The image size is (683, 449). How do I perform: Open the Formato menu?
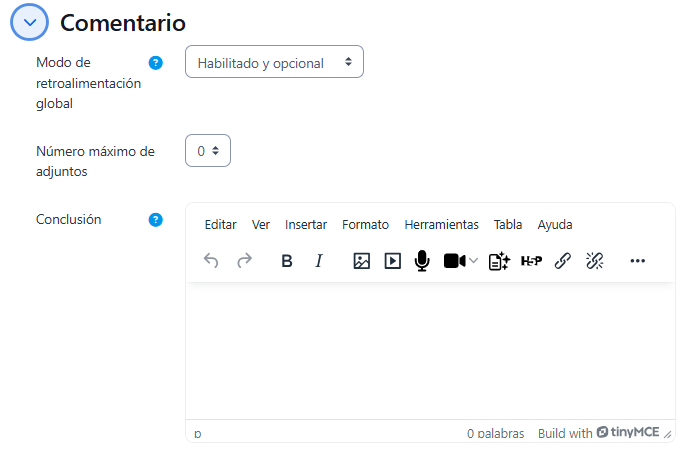click(x=365, y=225)
